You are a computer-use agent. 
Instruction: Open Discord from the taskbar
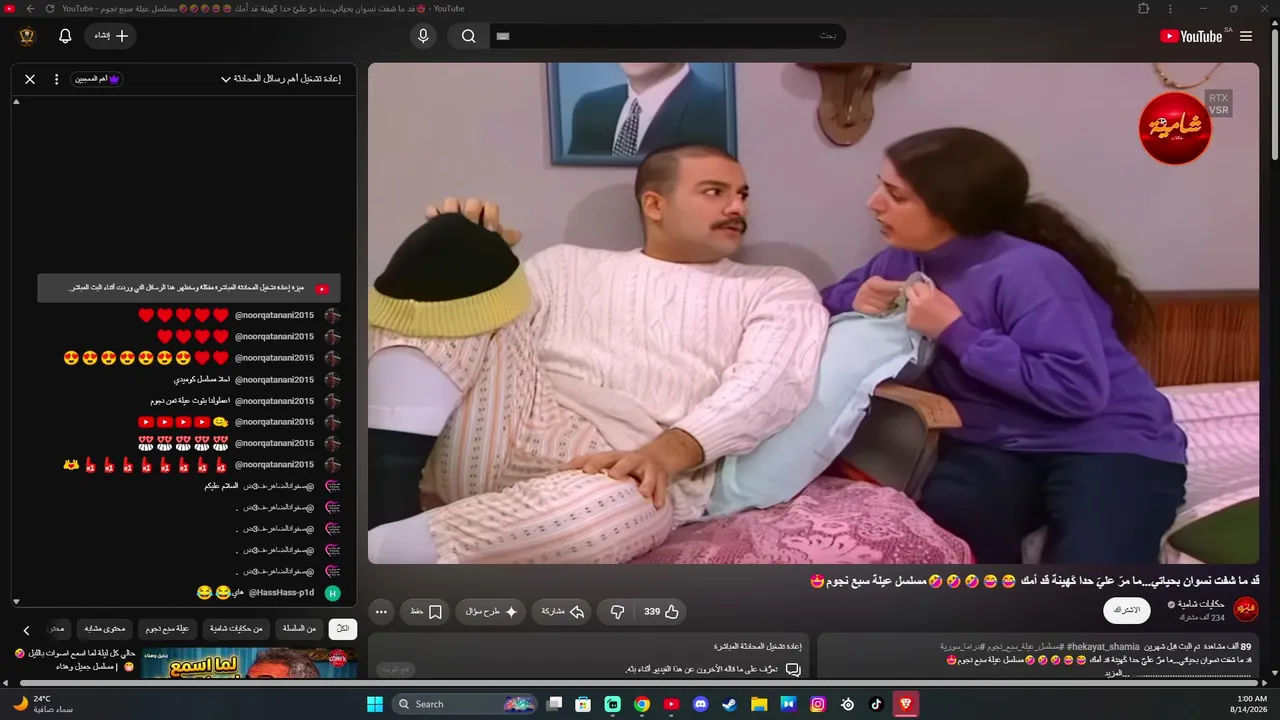pos(700,704)
